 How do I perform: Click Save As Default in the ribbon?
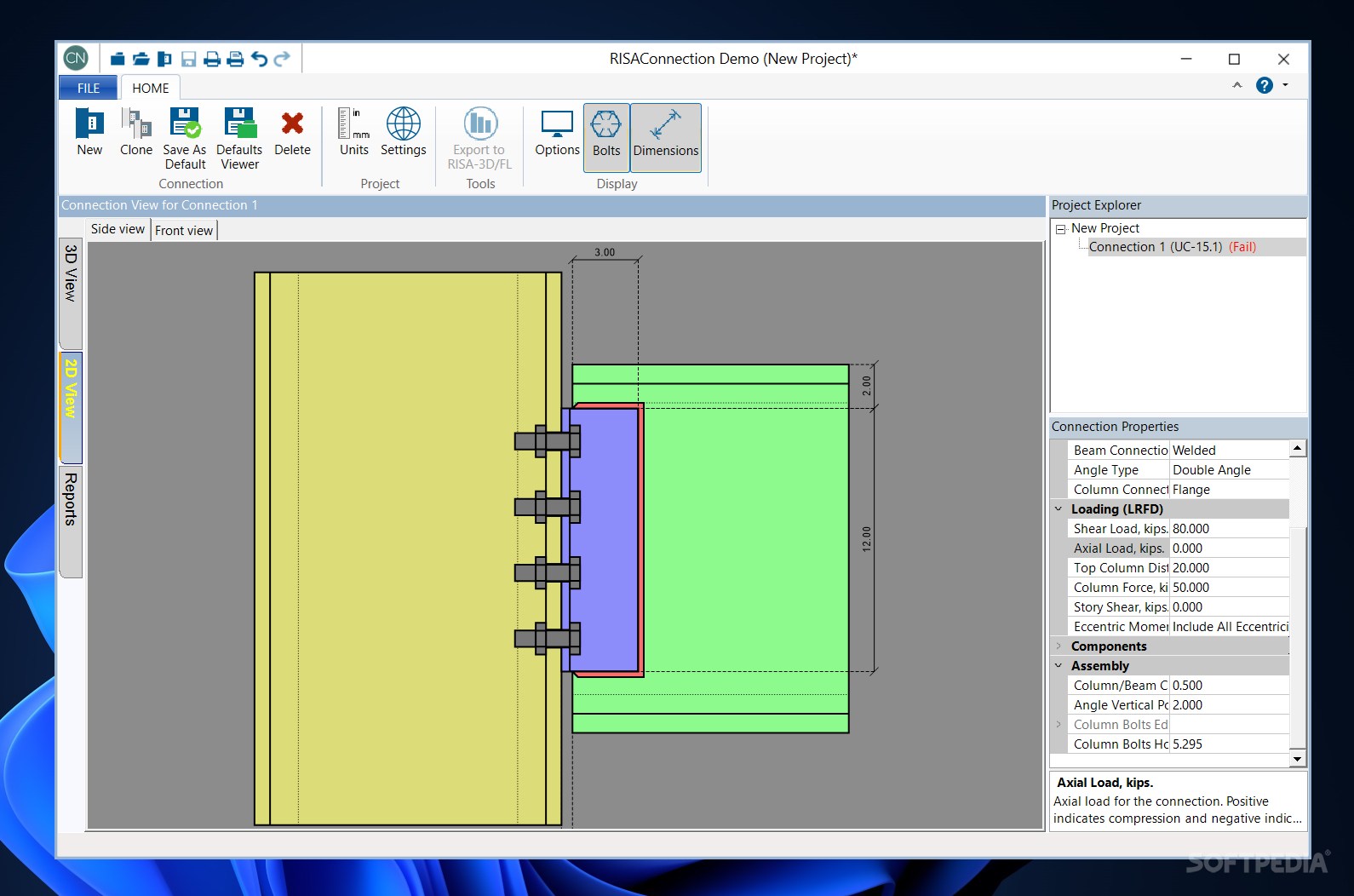point(185,139)
